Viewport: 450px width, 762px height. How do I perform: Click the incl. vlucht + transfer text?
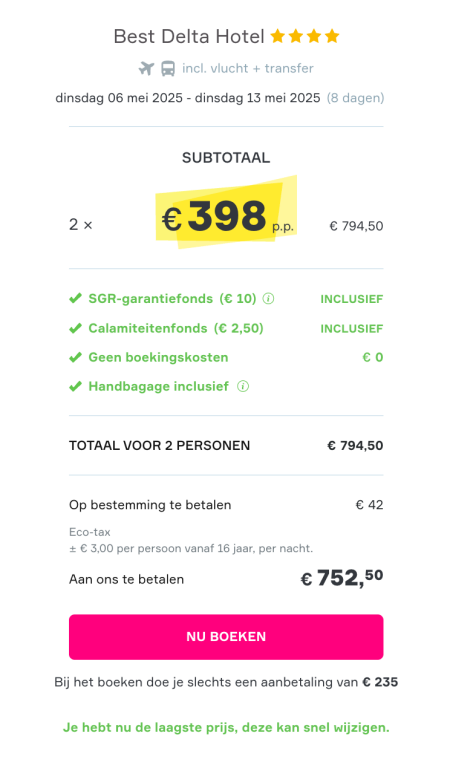[x=248, y=69]
